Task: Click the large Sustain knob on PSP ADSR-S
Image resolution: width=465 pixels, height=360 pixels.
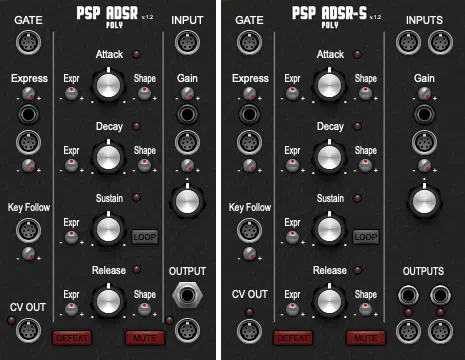Action: [329, 229]
